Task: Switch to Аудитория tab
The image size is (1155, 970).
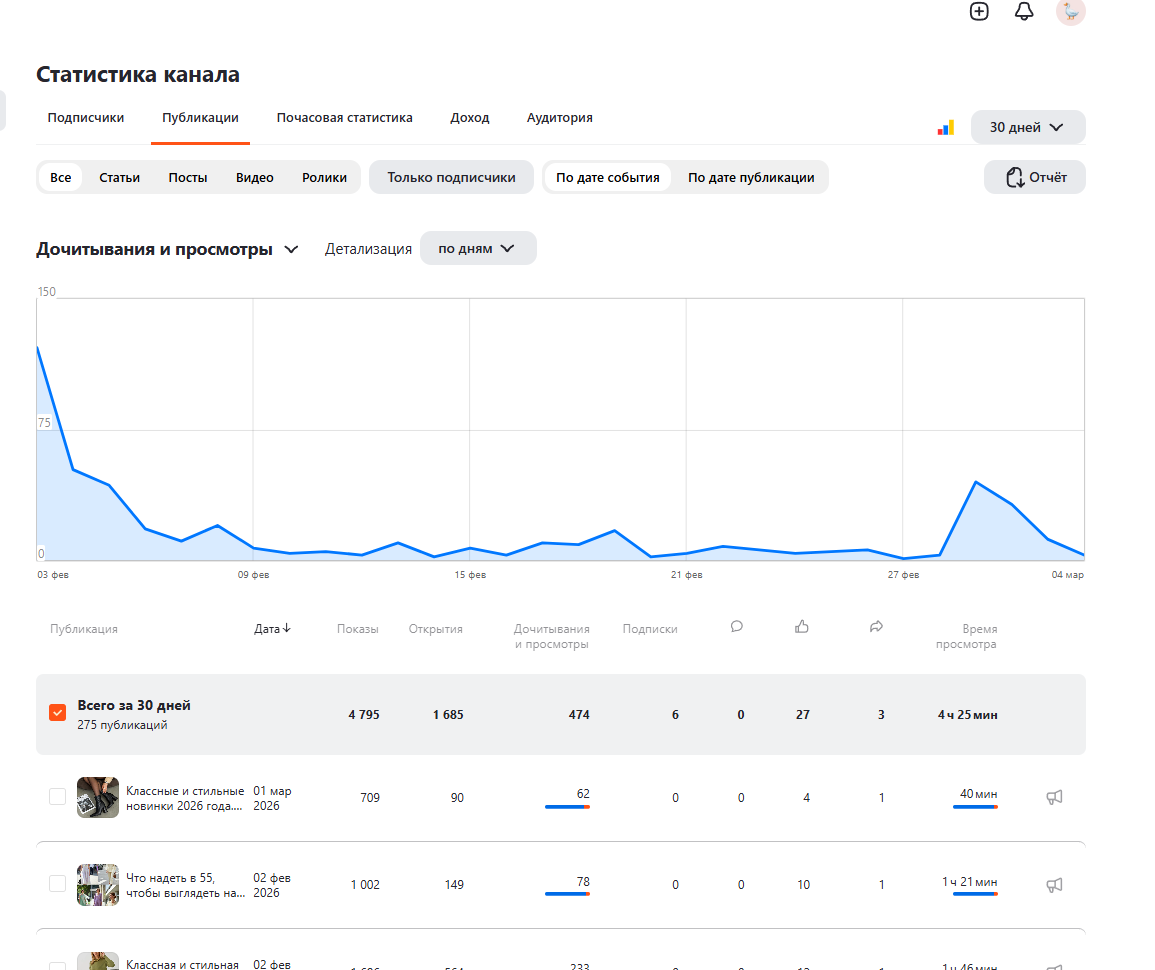Action: click(560, 118)
